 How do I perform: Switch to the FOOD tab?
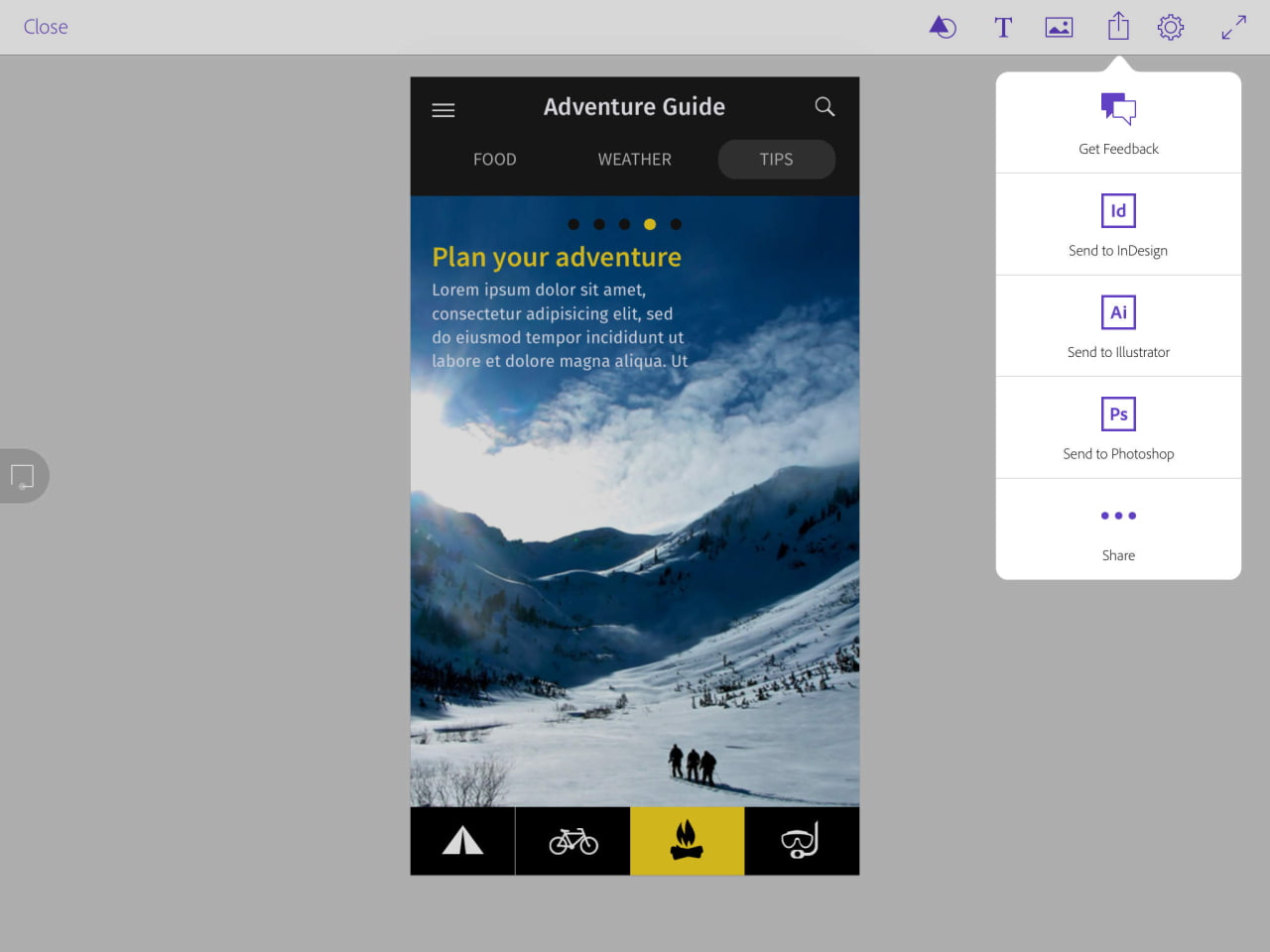(494, 159)
